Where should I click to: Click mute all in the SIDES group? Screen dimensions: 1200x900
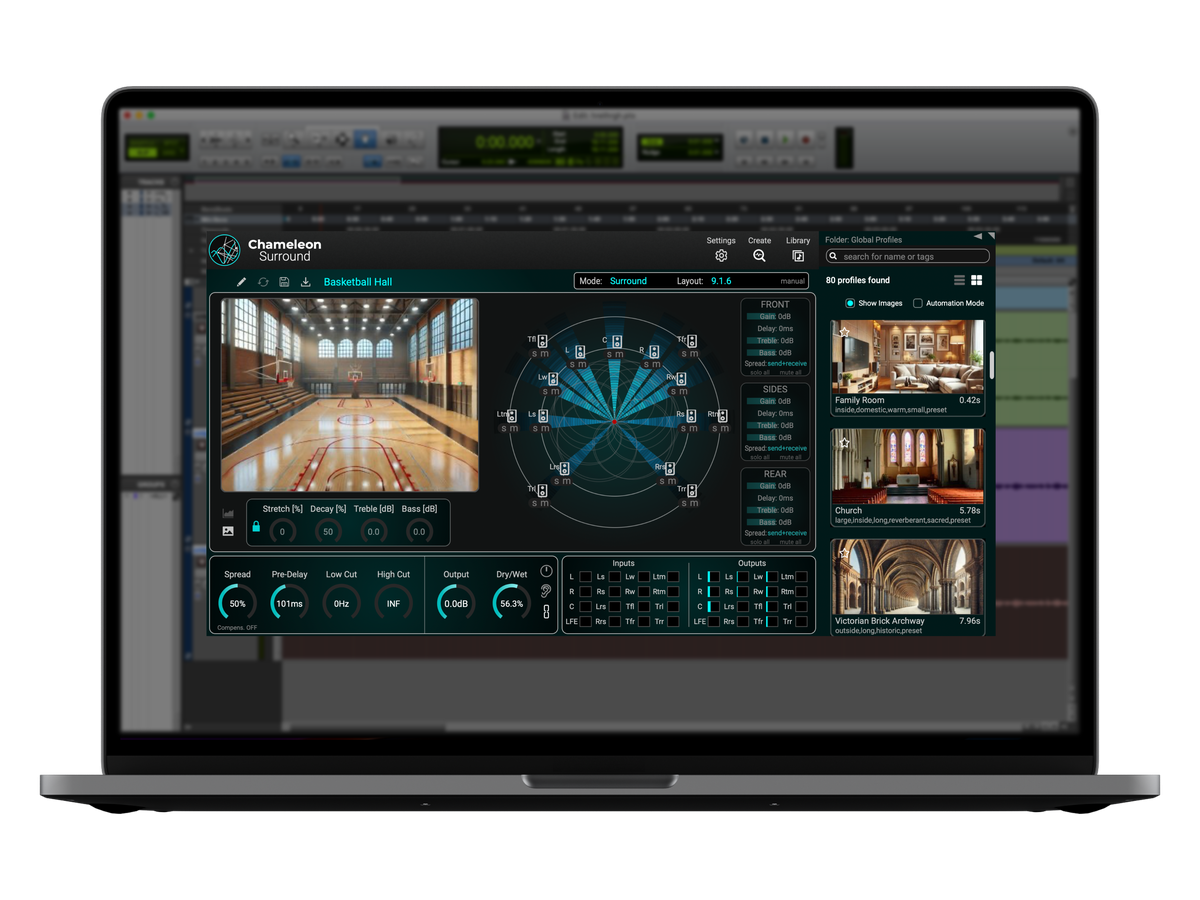791,457
